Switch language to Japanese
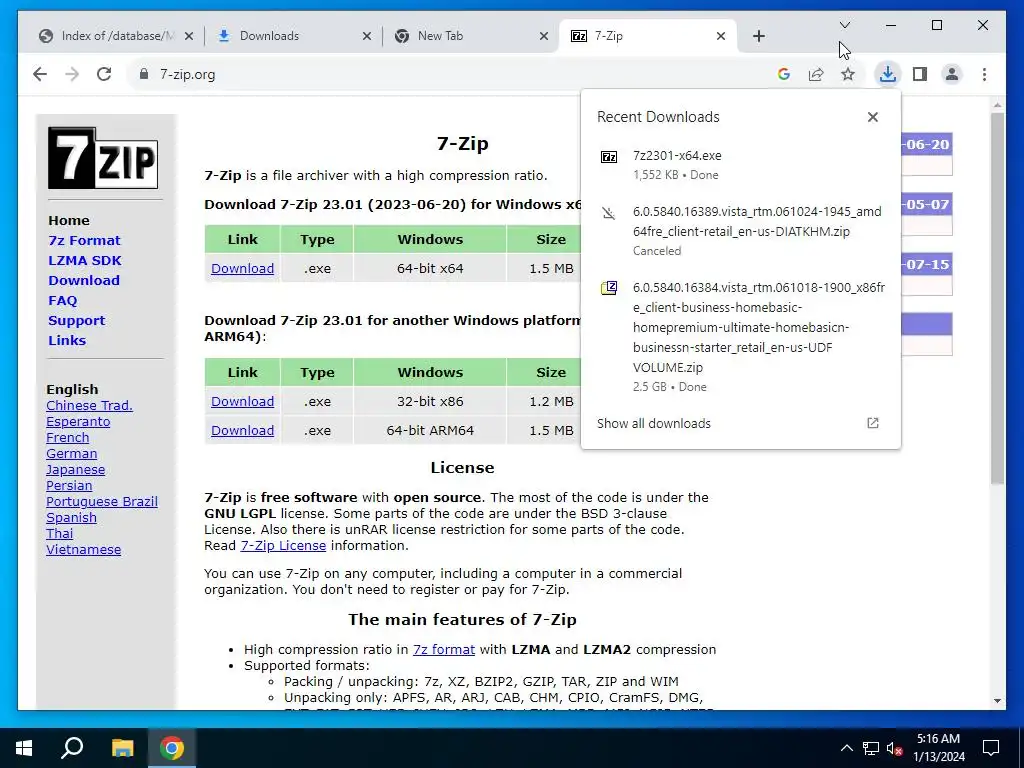 75,470
